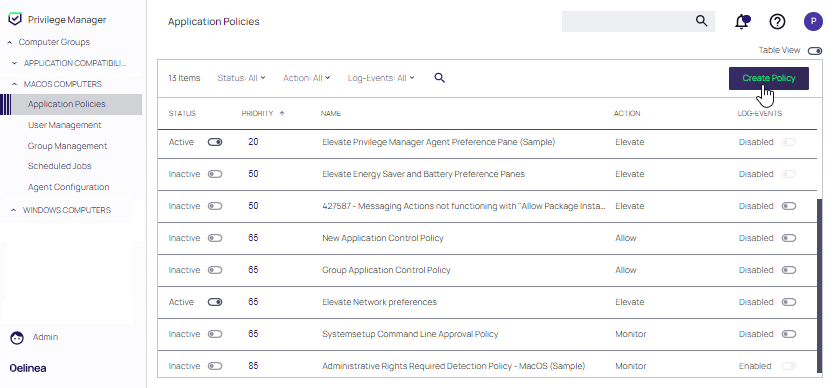Open the notifications bell icon
Image resolution: width=835 pixels, height=388 pixels.
(742, 21)
